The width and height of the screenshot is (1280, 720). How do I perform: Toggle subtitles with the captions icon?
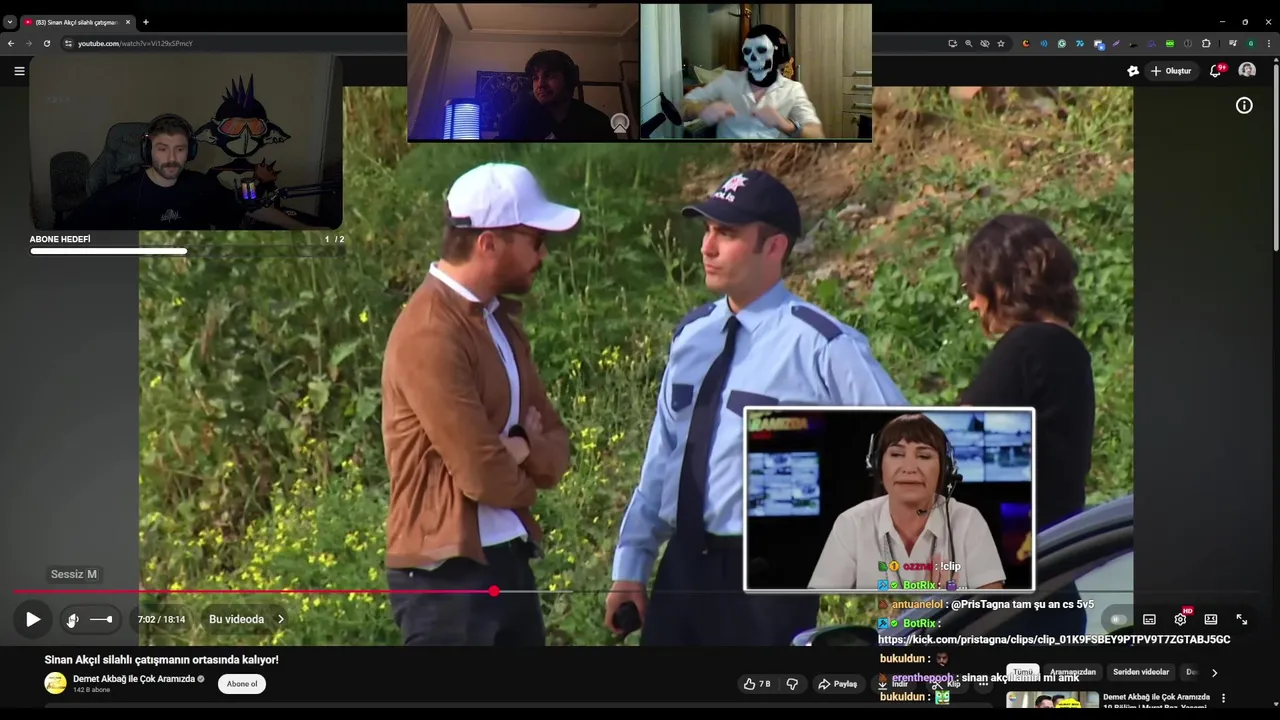pos(1149,620)
